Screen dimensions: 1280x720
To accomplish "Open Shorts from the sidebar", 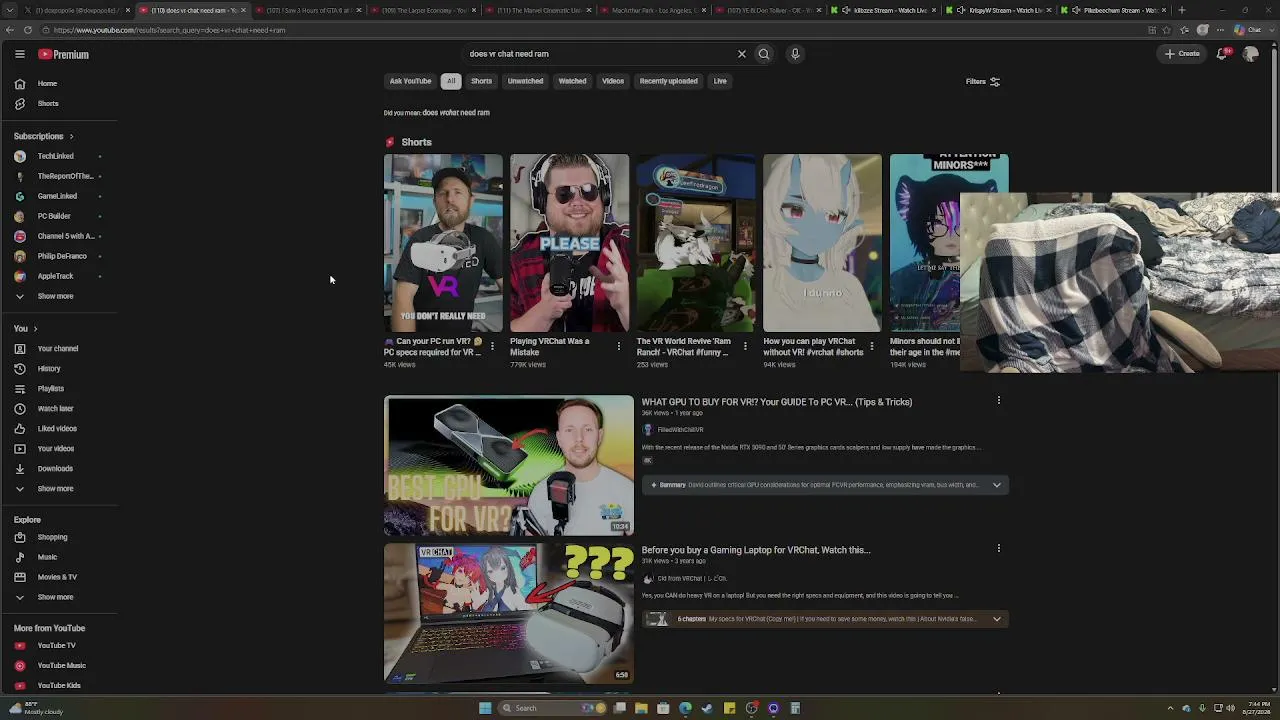I will [x=48, y=104].
